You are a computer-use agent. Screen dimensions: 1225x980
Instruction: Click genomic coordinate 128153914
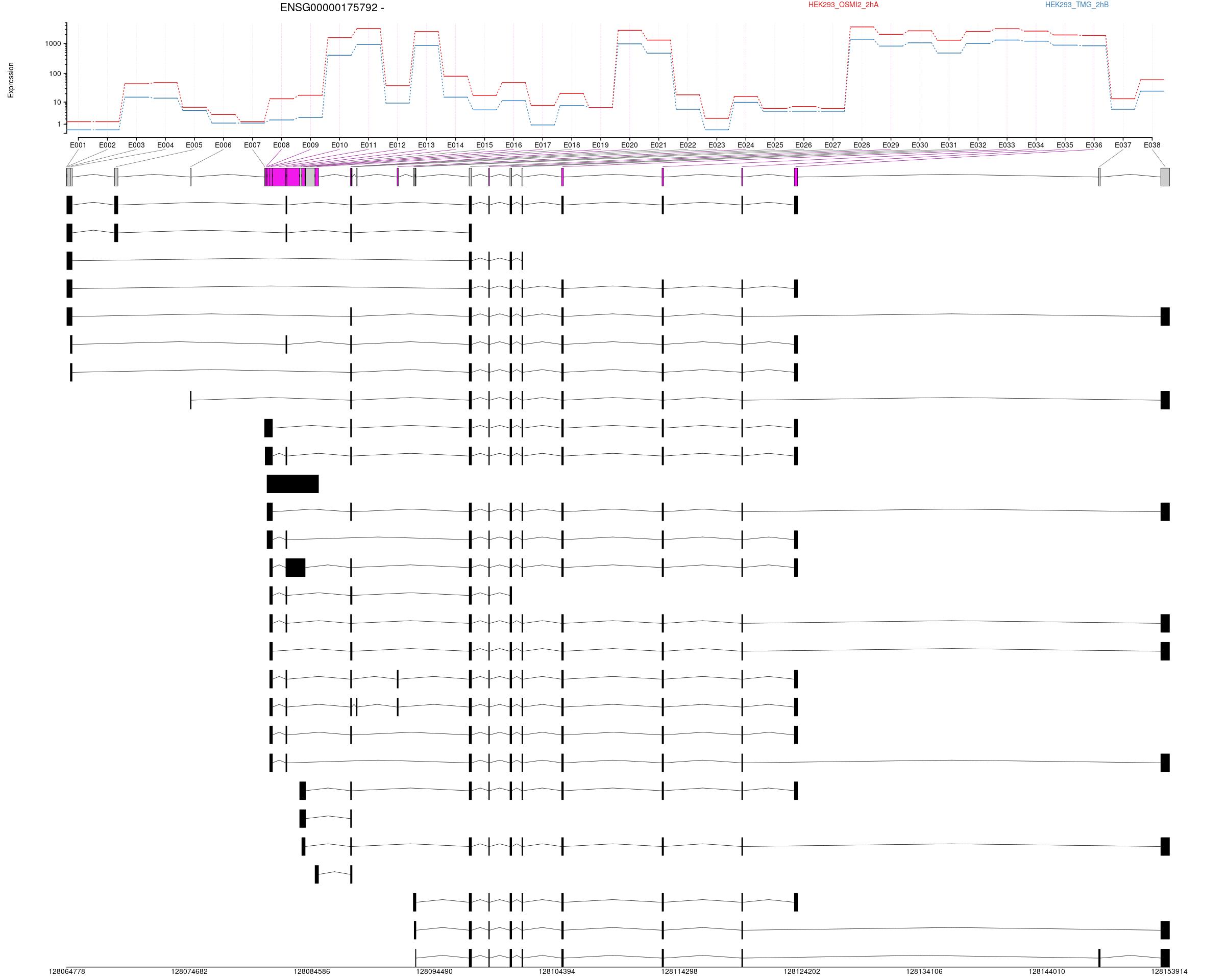point(1169,972)
